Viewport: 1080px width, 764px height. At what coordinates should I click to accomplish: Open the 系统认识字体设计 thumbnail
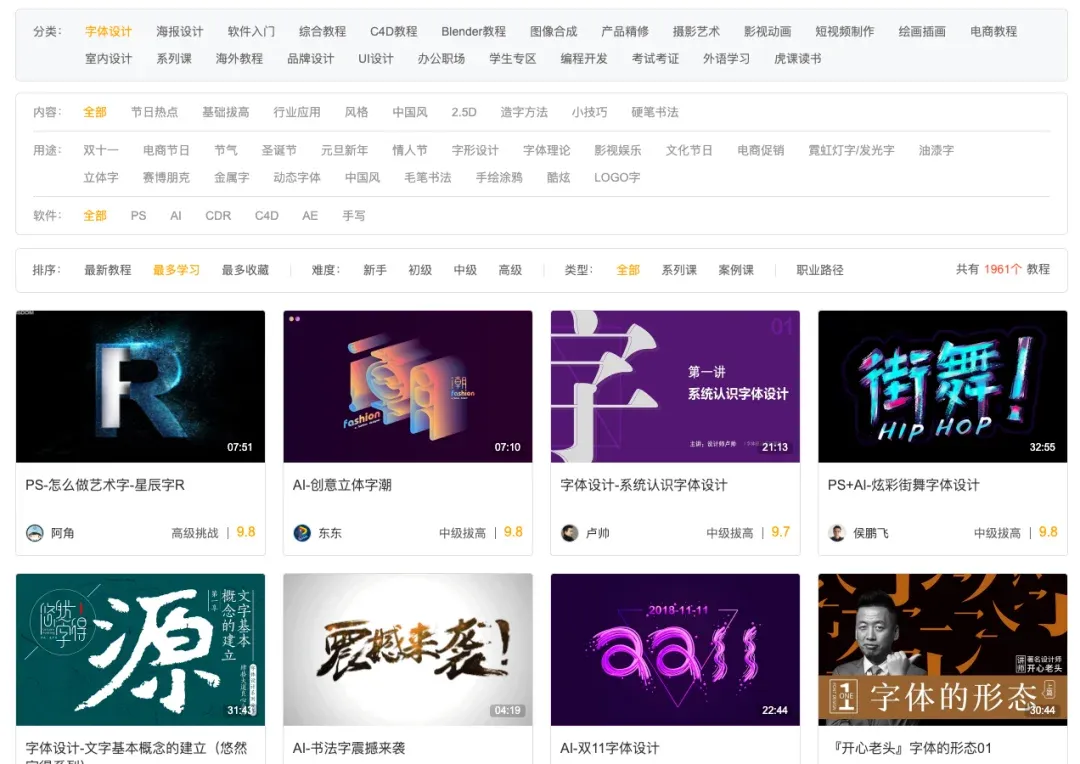[675, 386]
